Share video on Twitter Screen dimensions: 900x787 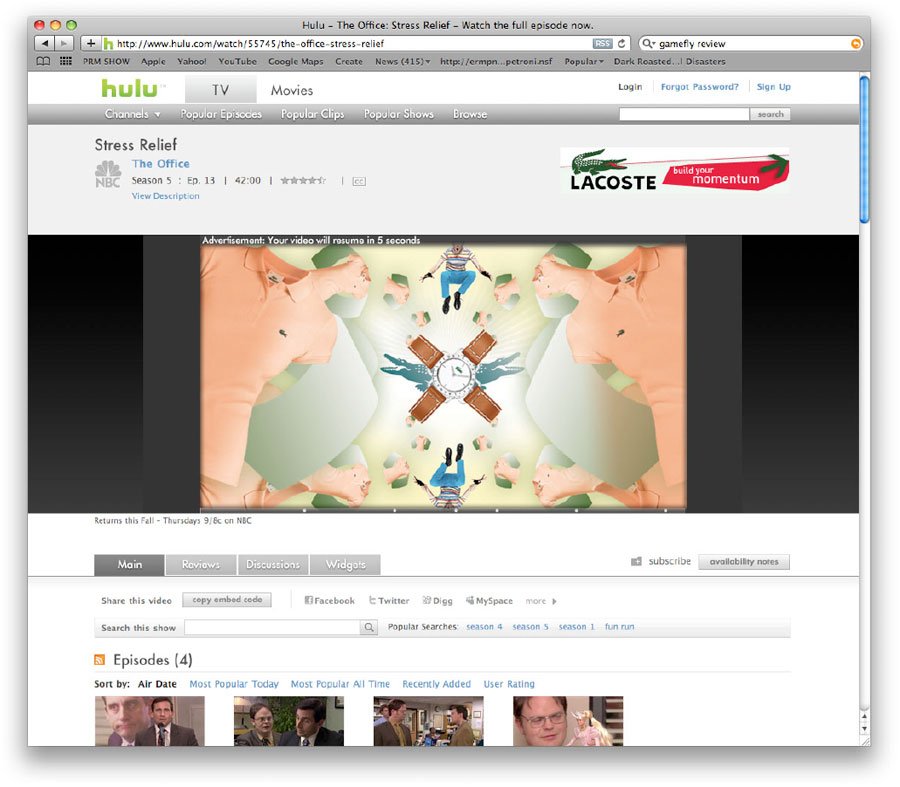[x=389, y=600]
